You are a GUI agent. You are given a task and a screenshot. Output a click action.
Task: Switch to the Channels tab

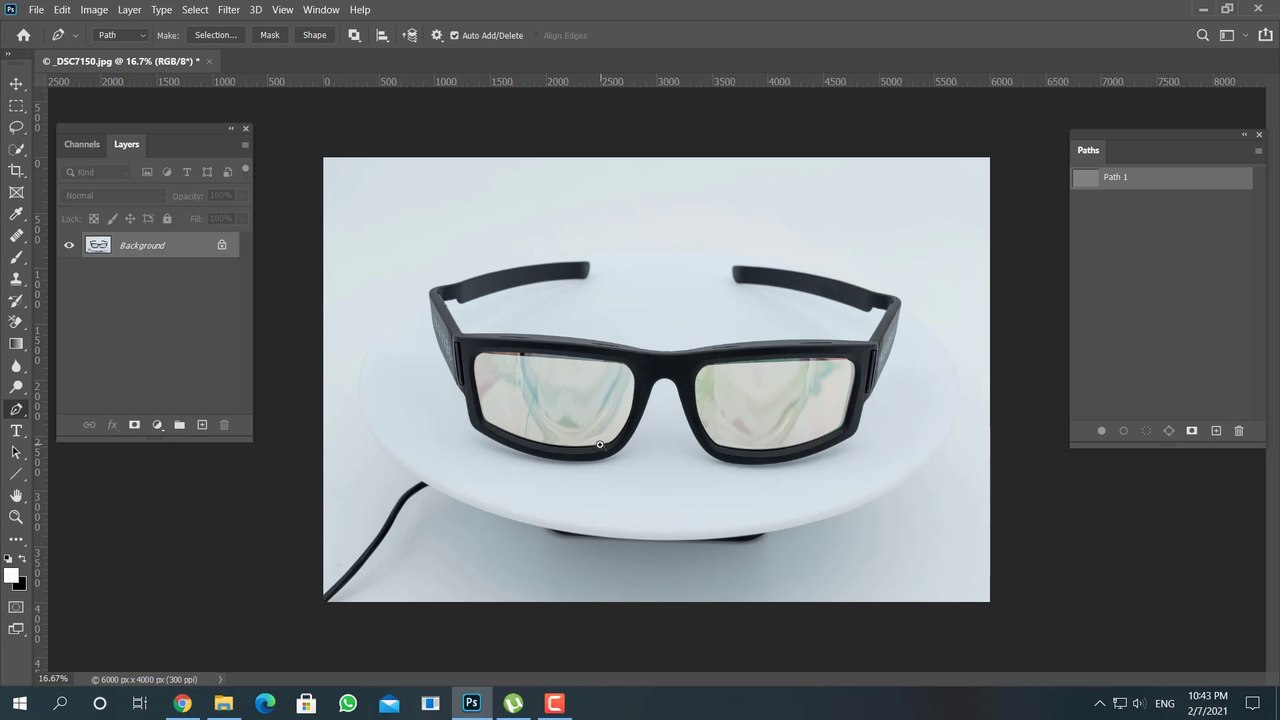pyautogui.click(x=82, y=144)
